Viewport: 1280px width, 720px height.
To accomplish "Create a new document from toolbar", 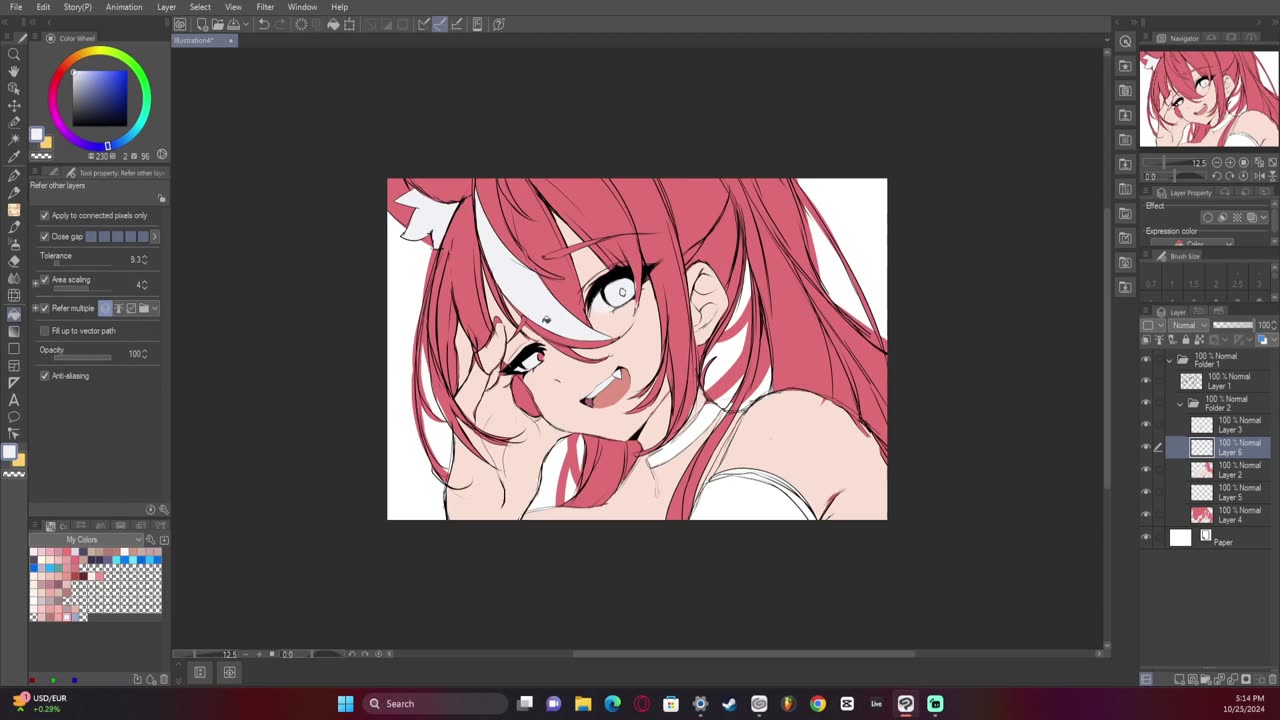I will point(202,24).
